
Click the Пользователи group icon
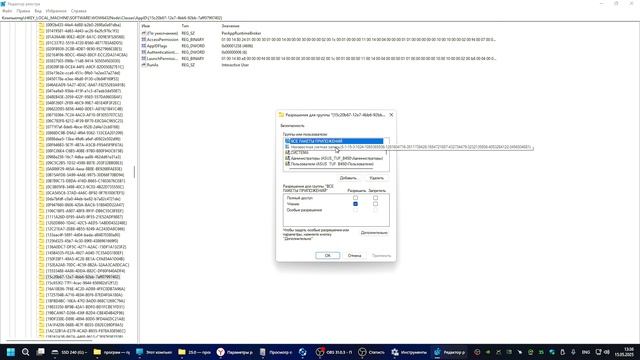tap(287, 164)
